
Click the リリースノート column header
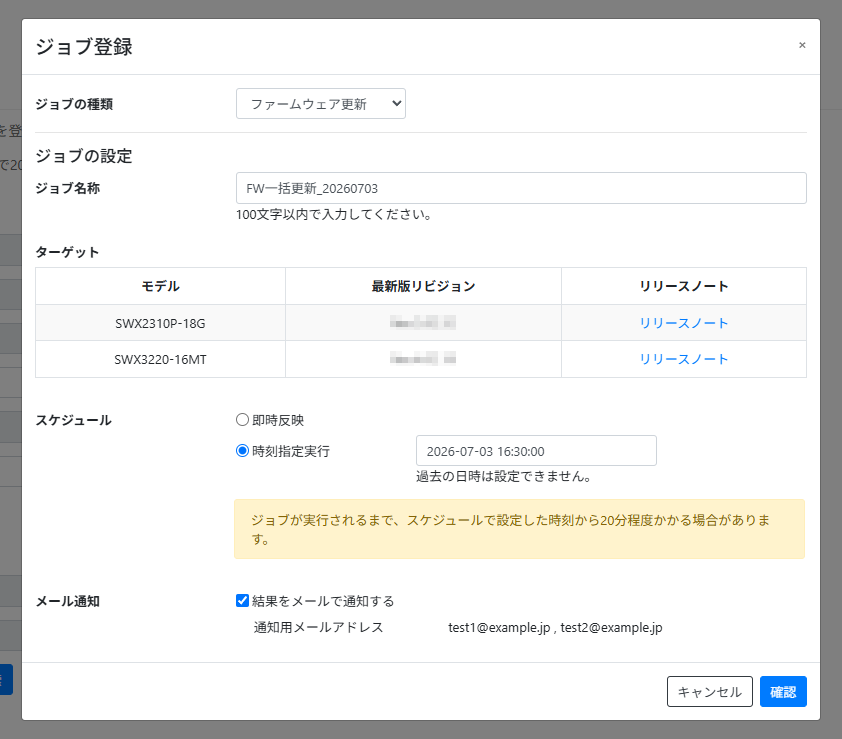684,286
